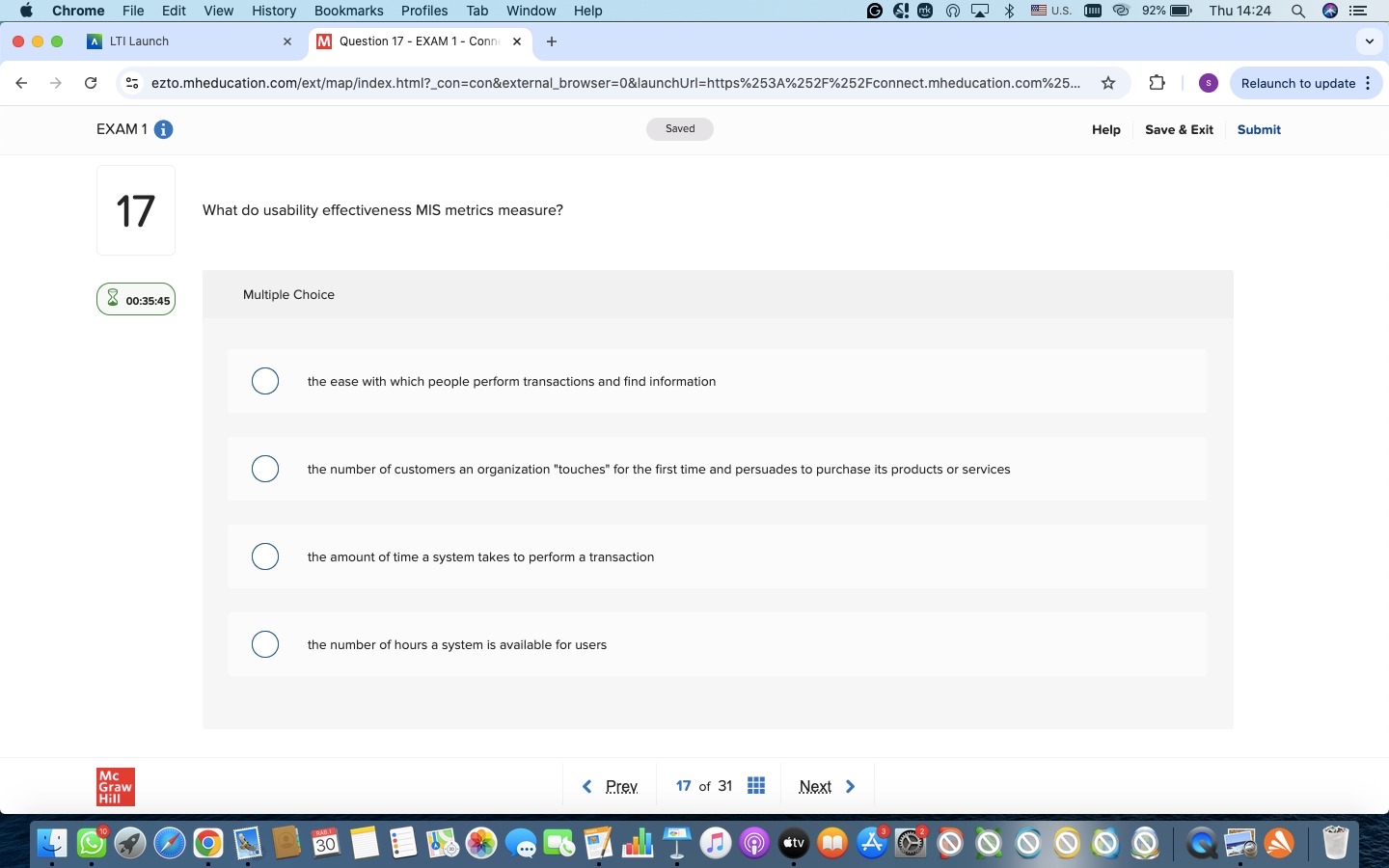Select the answer about ease of performing transactions
Screen dimensions: 1389x868
coord(265,381)
